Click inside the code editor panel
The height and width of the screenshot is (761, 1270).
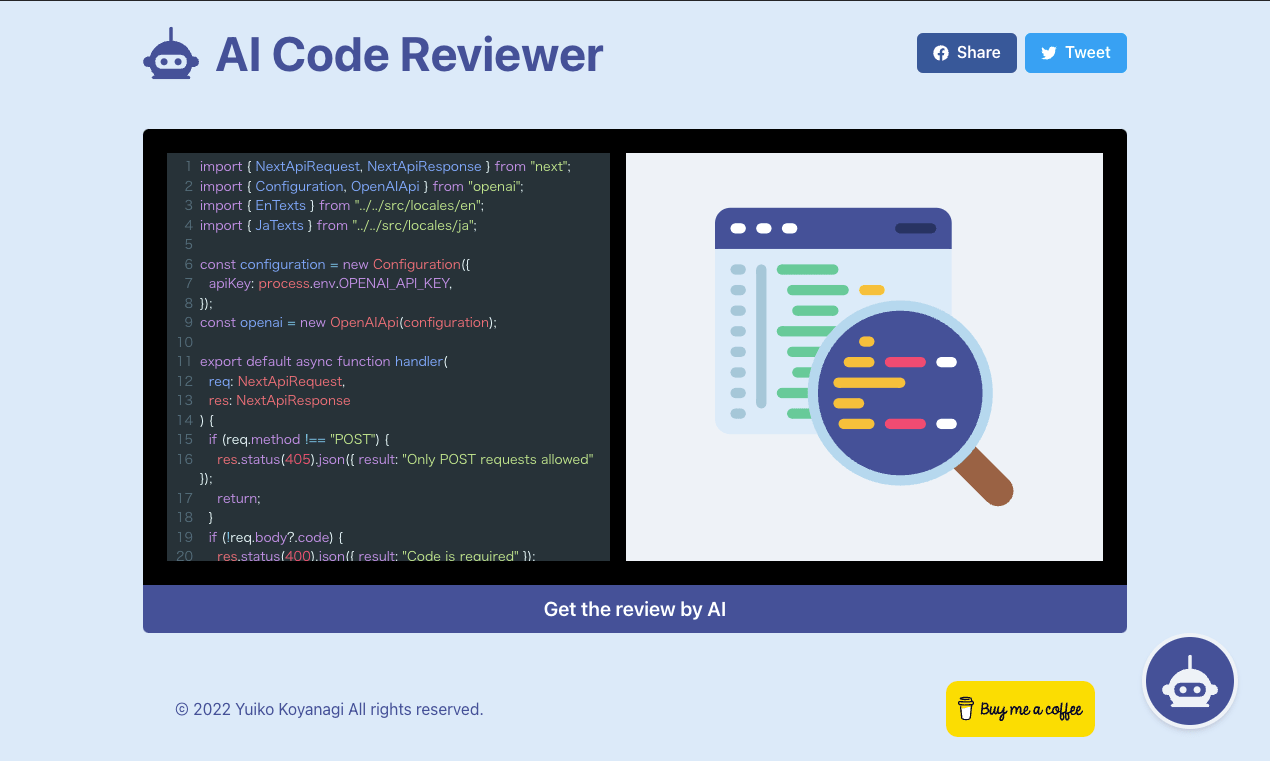pyautogui.click(x=388, y=355)
